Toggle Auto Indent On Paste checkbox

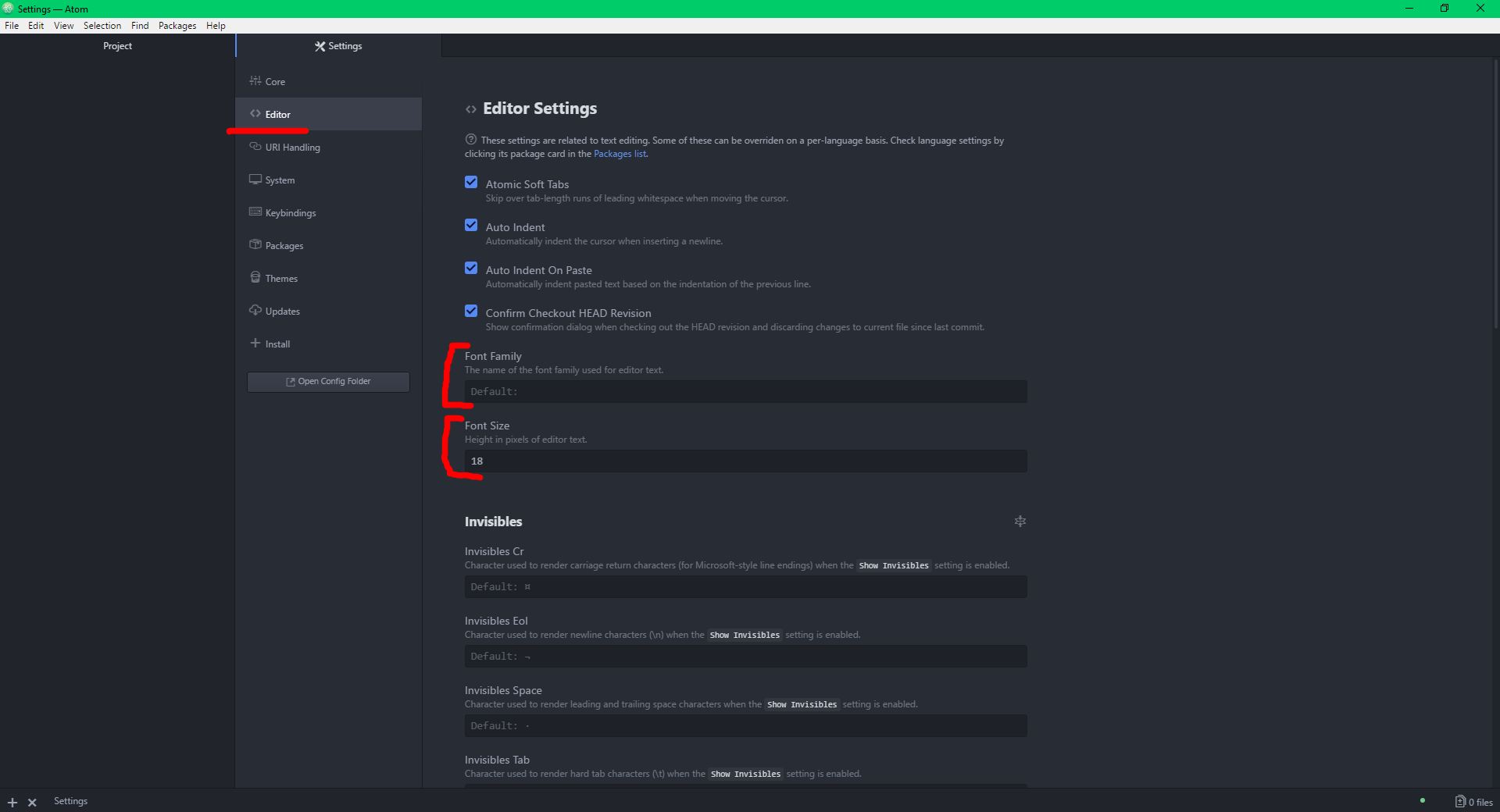471,269
